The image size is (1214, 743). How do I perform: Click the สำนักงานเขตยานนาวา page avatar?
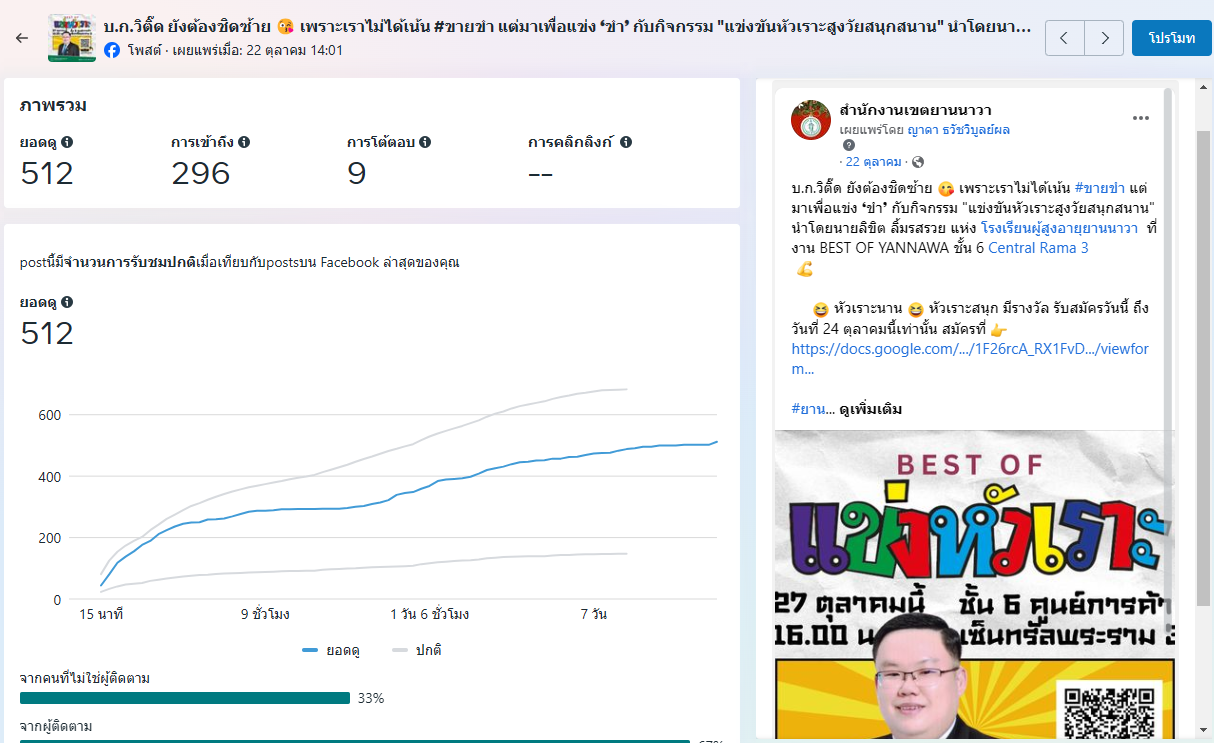811,120
